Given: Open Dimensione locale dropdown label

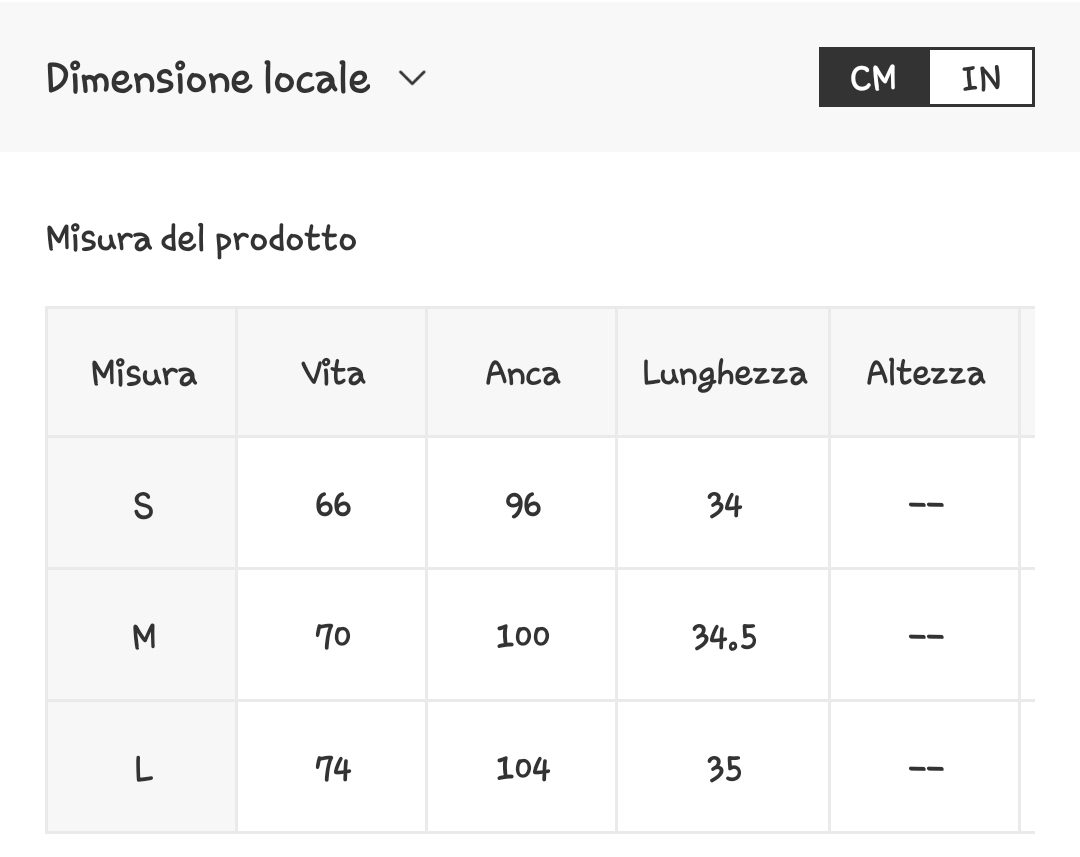Looking at the screenshot, I should pyautogui.click(x=208, y=78).
